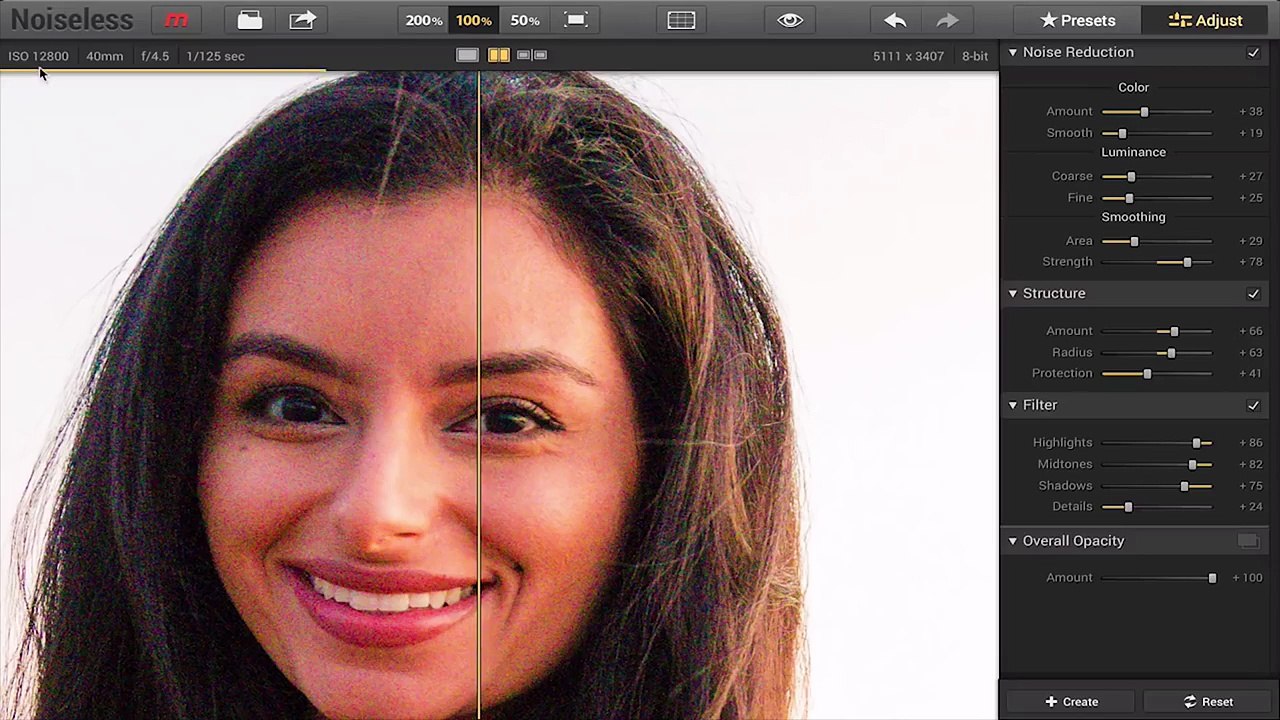Viewport: 1280px width, 720px height.
Task: Click the 5111 x 3407 dimensions text
Action: coord(908,56)
